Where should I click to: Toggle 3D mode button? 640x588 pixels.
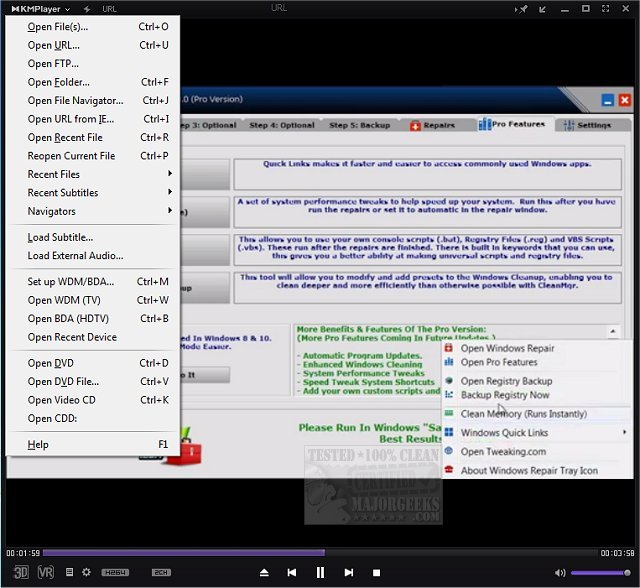(x=21, y=572)
